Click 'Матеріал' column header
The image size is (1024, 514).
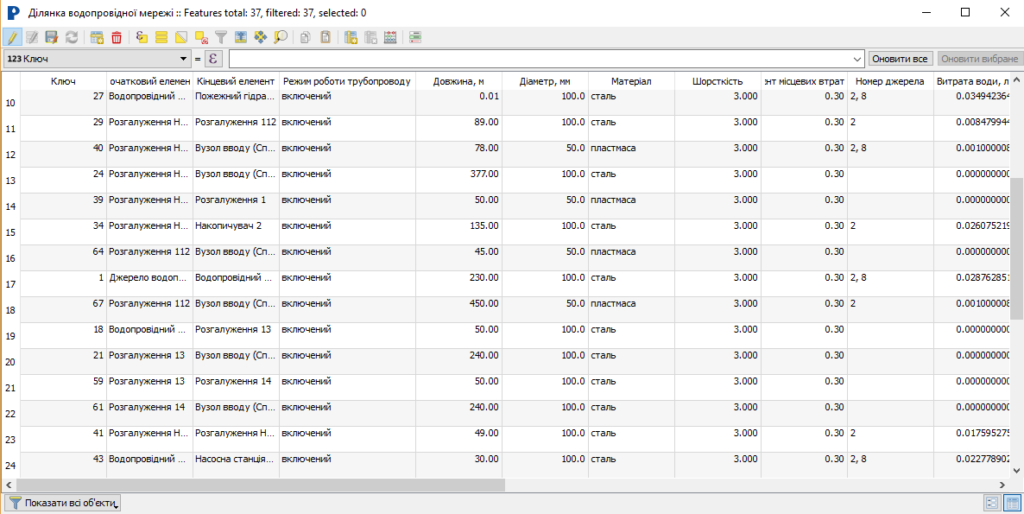point(632,82)
